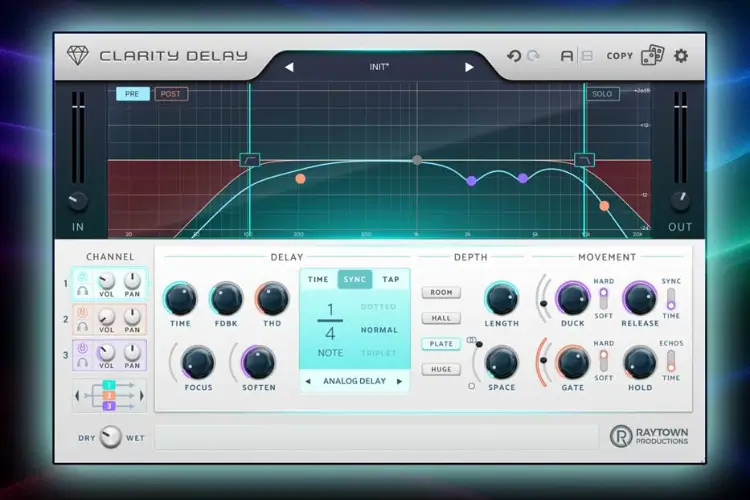Toggle channel 2 power icon

pos(83,313)
